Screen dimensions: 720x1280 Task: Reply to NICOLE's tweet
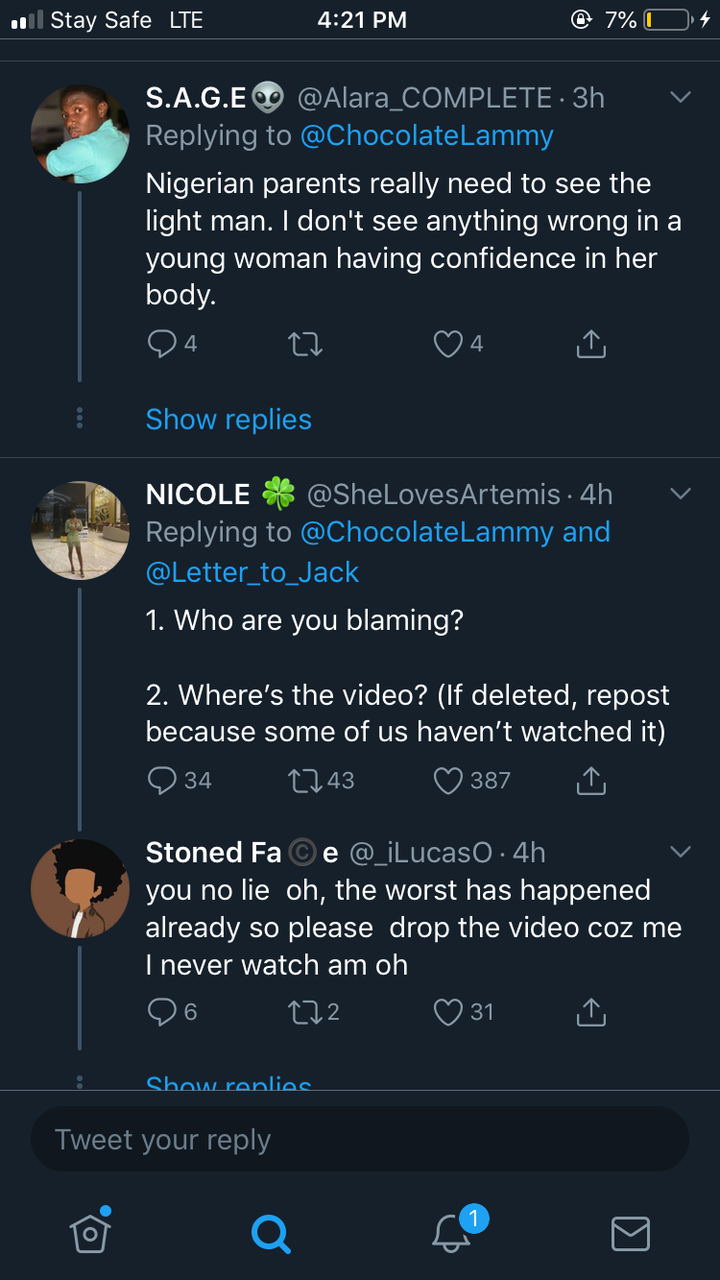point(162,780)
